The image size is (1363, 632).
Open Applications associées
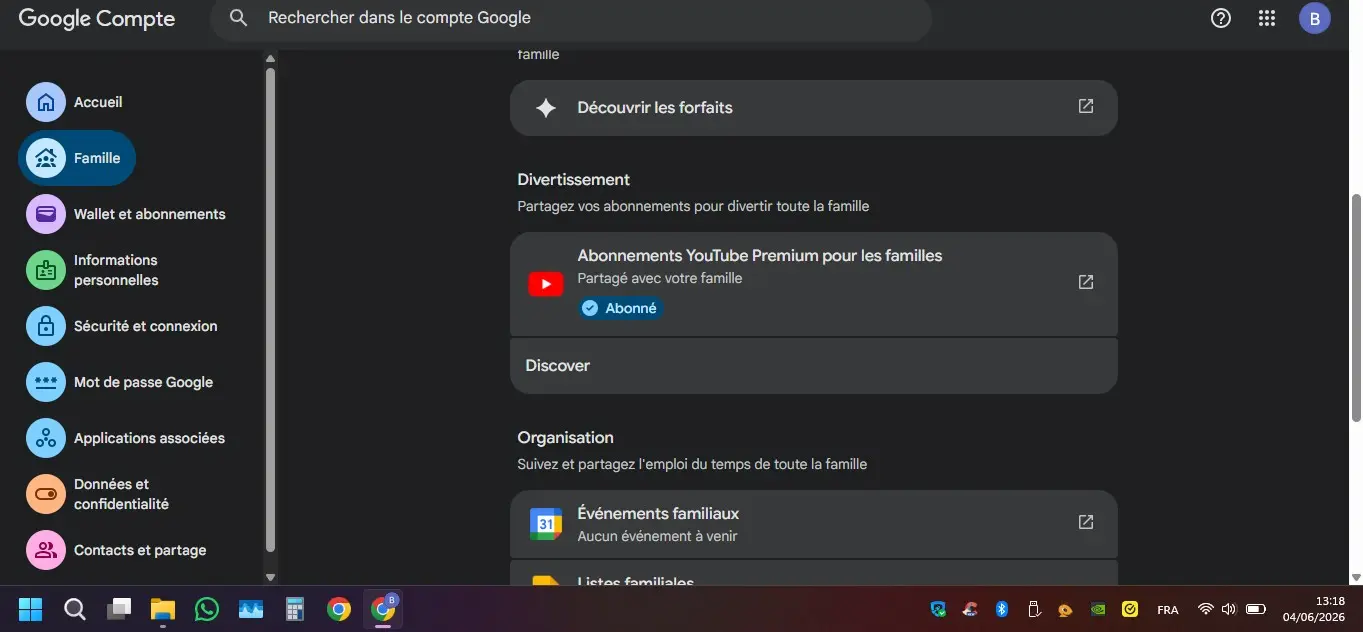(126, 438)
